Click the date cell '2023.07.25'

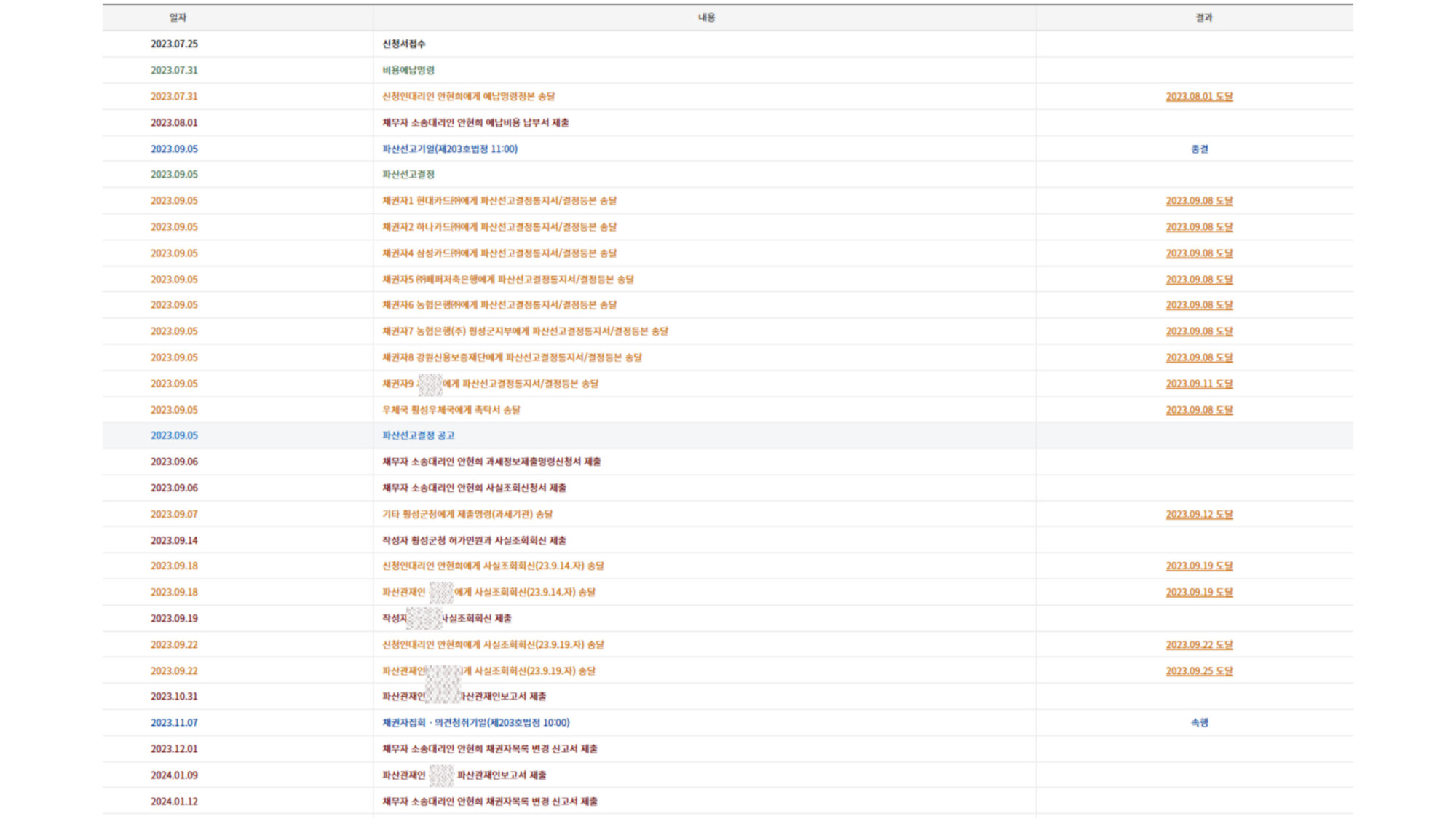click(174, 44)
